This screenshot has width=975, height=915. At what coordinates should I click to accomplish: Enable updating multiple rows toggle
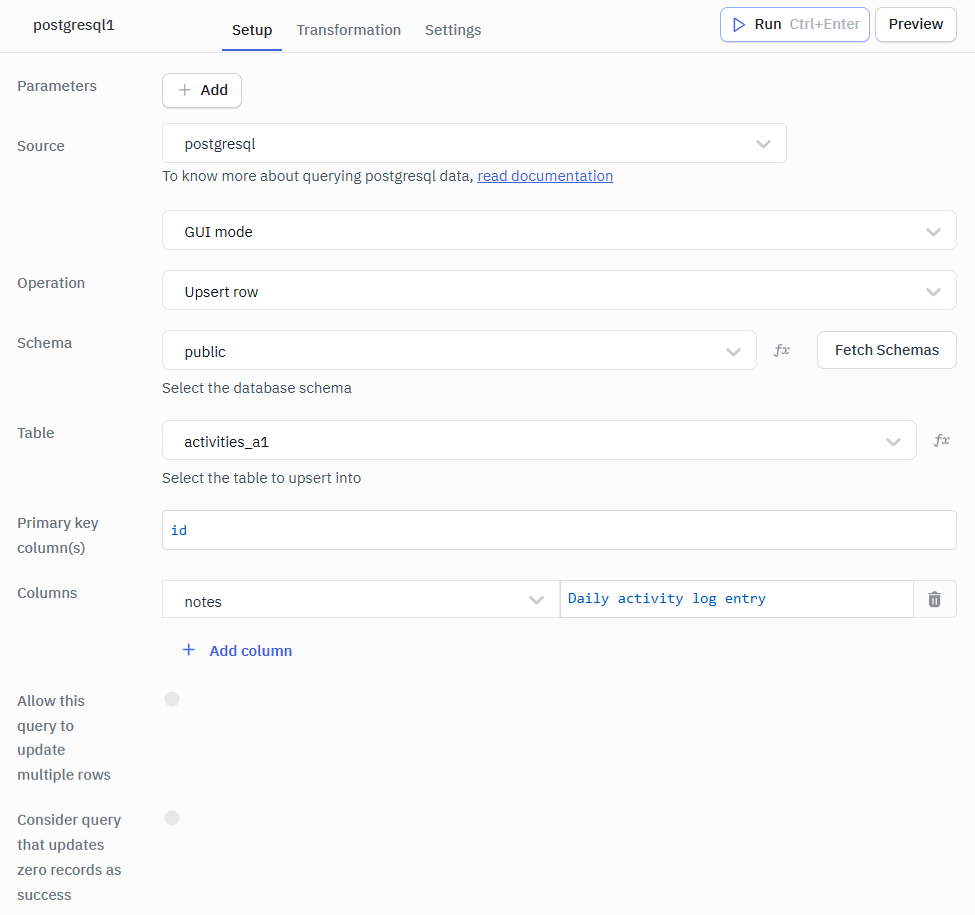coord(171,698)
